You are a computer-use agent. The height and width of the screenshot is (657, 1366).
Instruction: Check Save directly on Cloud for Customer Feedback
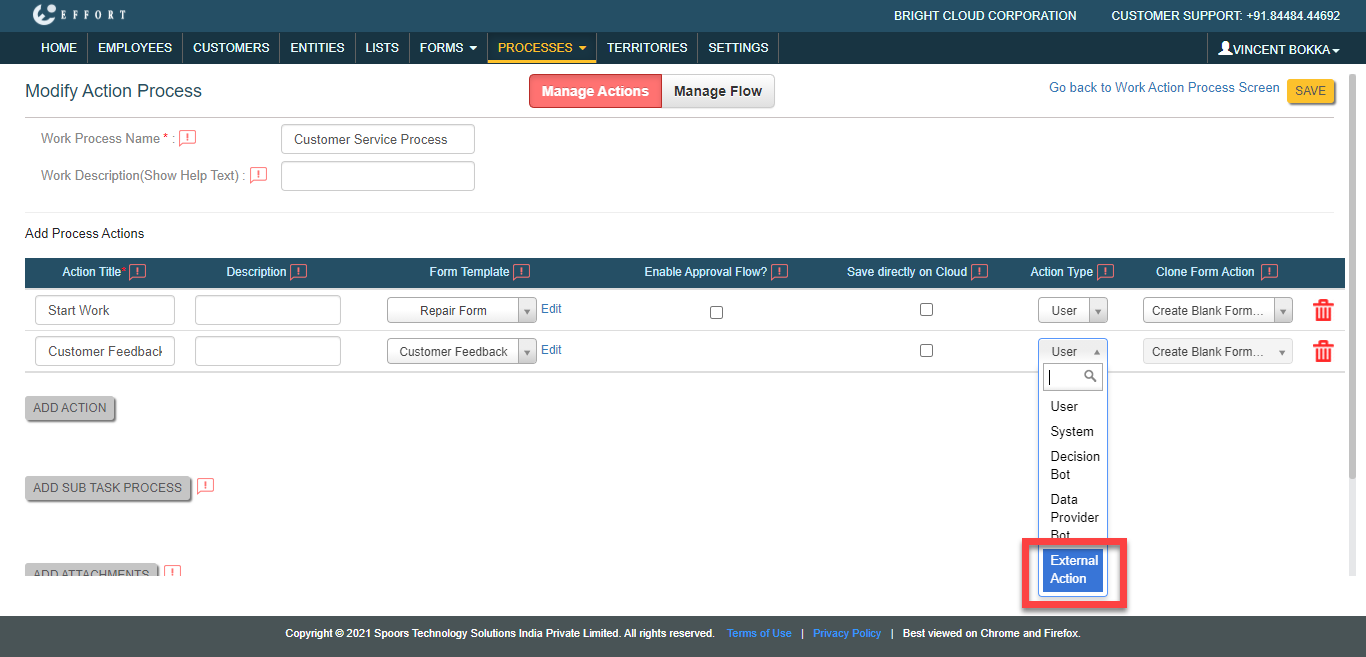(x=926, y=351)
